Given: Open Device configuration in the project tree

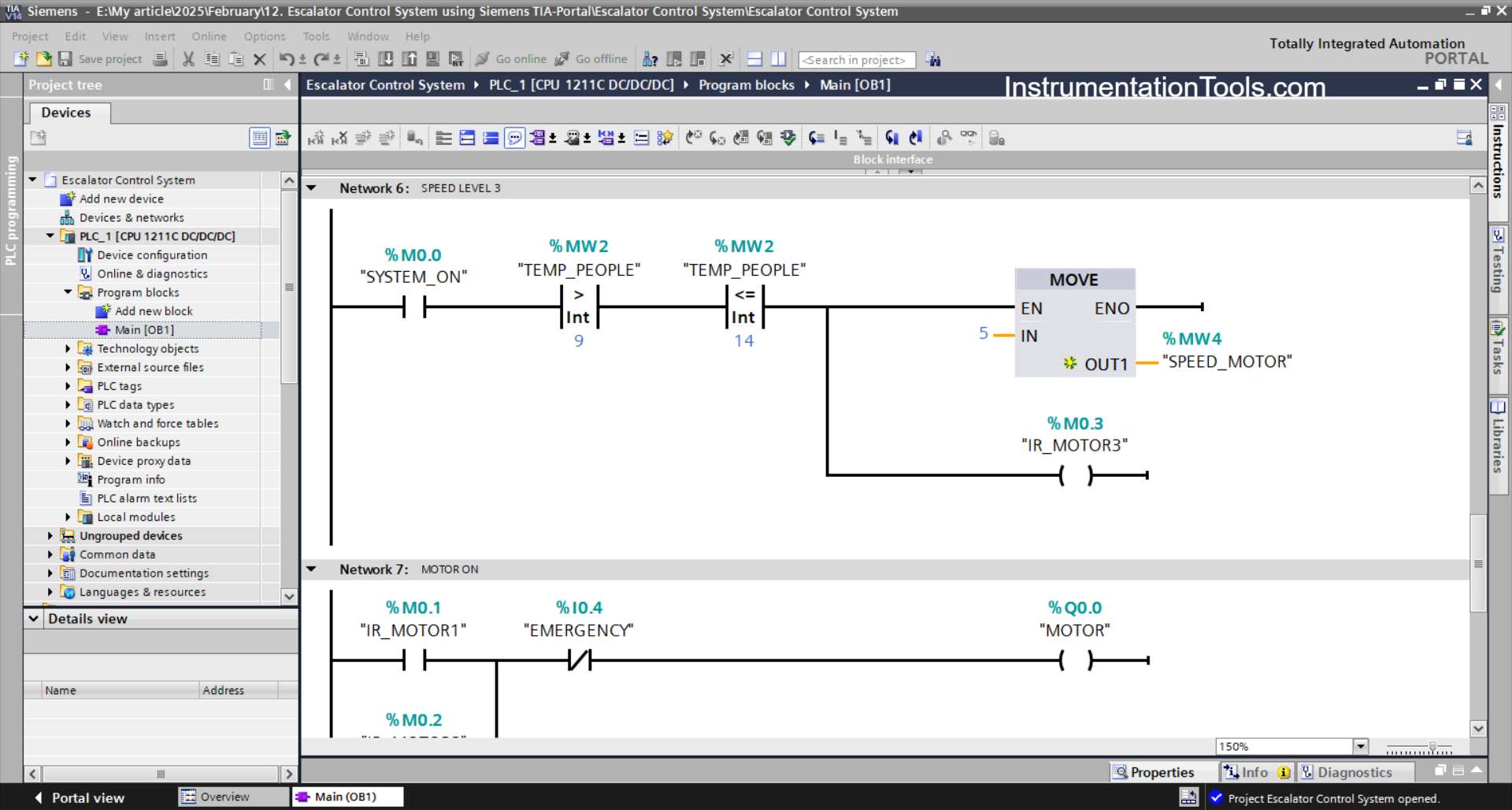Looking at the screenshot, I should tap(152, 255).
